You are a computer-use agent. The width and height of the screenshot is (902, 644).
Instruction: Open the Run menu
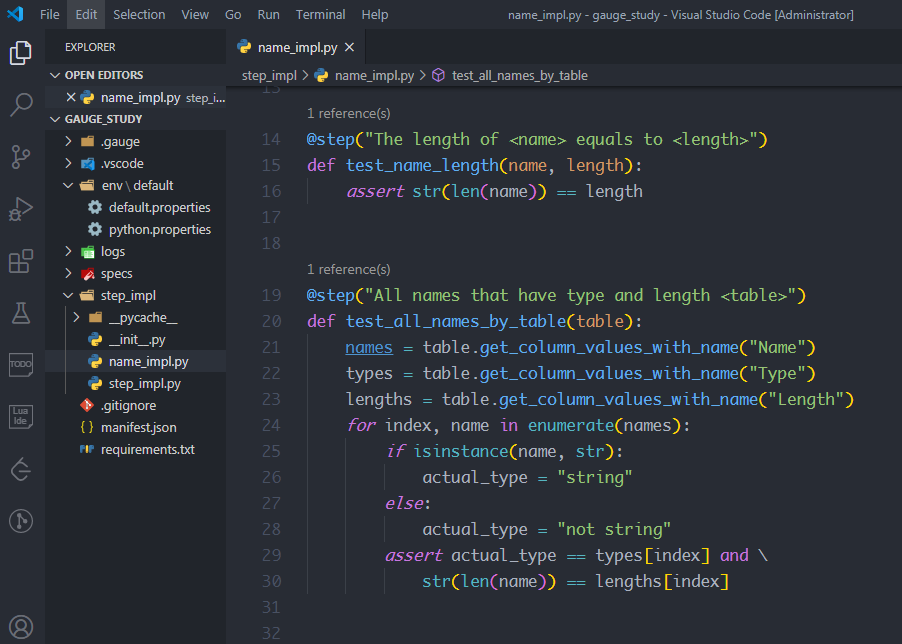pyautogui.click(x=268, y=14)
